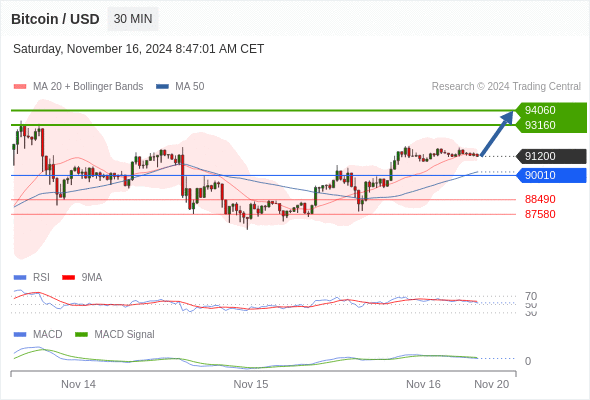590x400 pixels.
Task: Click the MACD Signal legend label
Action: point(125,335)
